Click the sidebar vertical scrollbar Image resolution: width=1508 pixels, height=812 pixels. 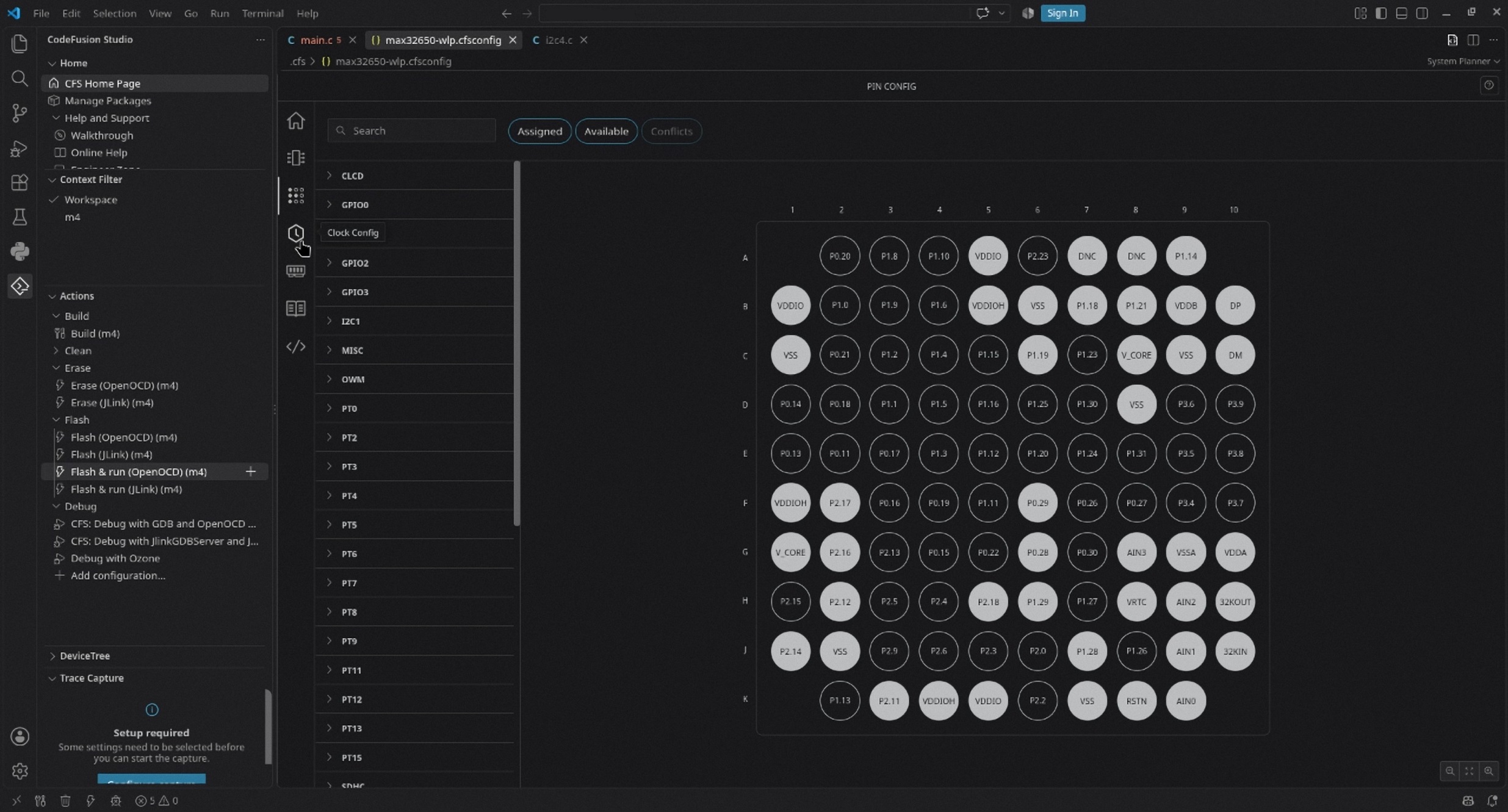pyautogui.click(x=267, y=726)
